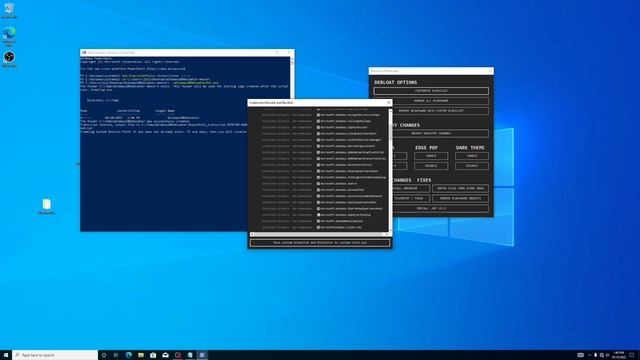Close the Customise Blocklist dialog
Image resolution: width=640 pixels, height=360 pixels.
pos(389,102)
